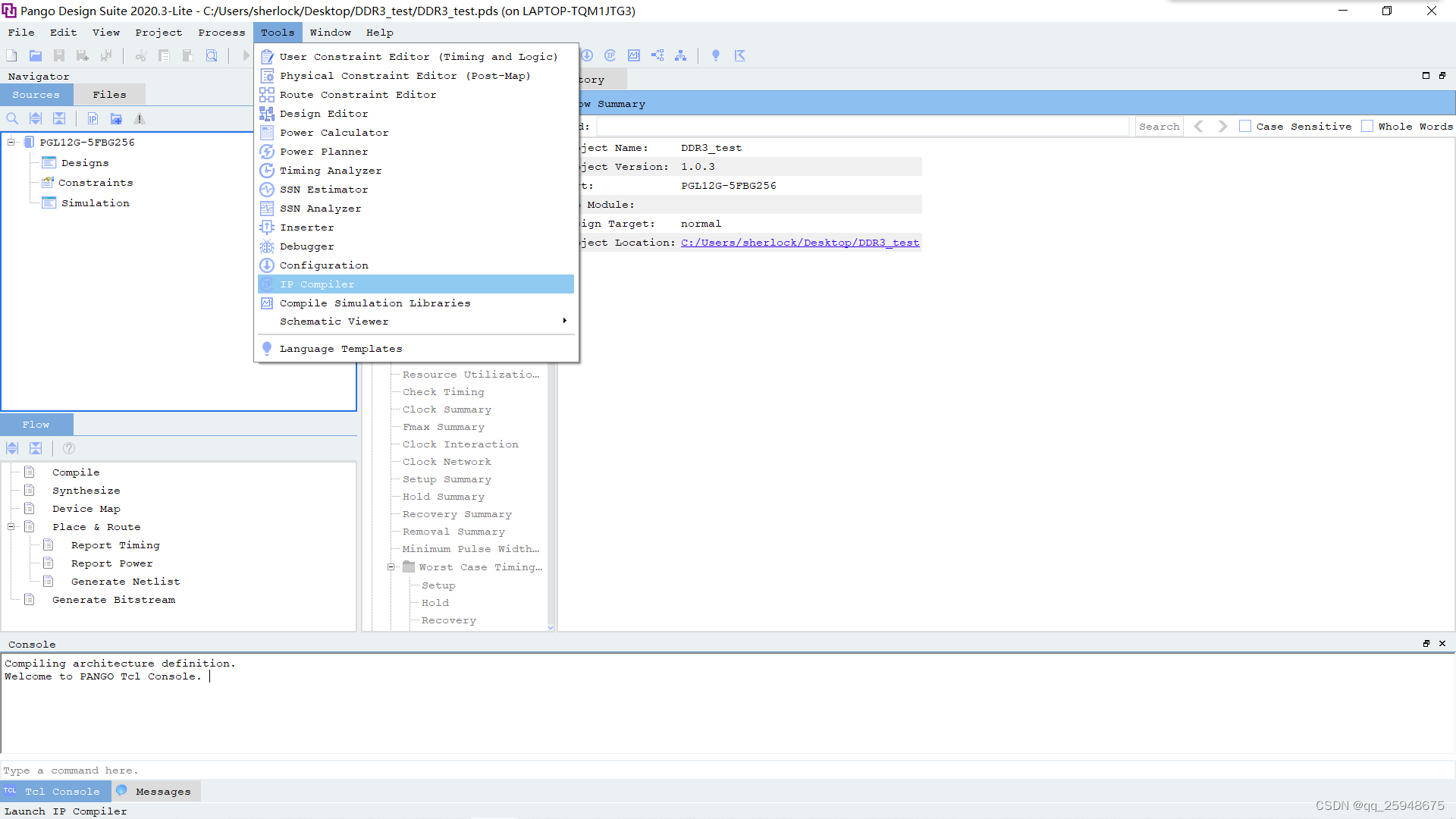Click the Configuration download toolbar icon
The image size is (1456, 819).
tap(587, 55)
